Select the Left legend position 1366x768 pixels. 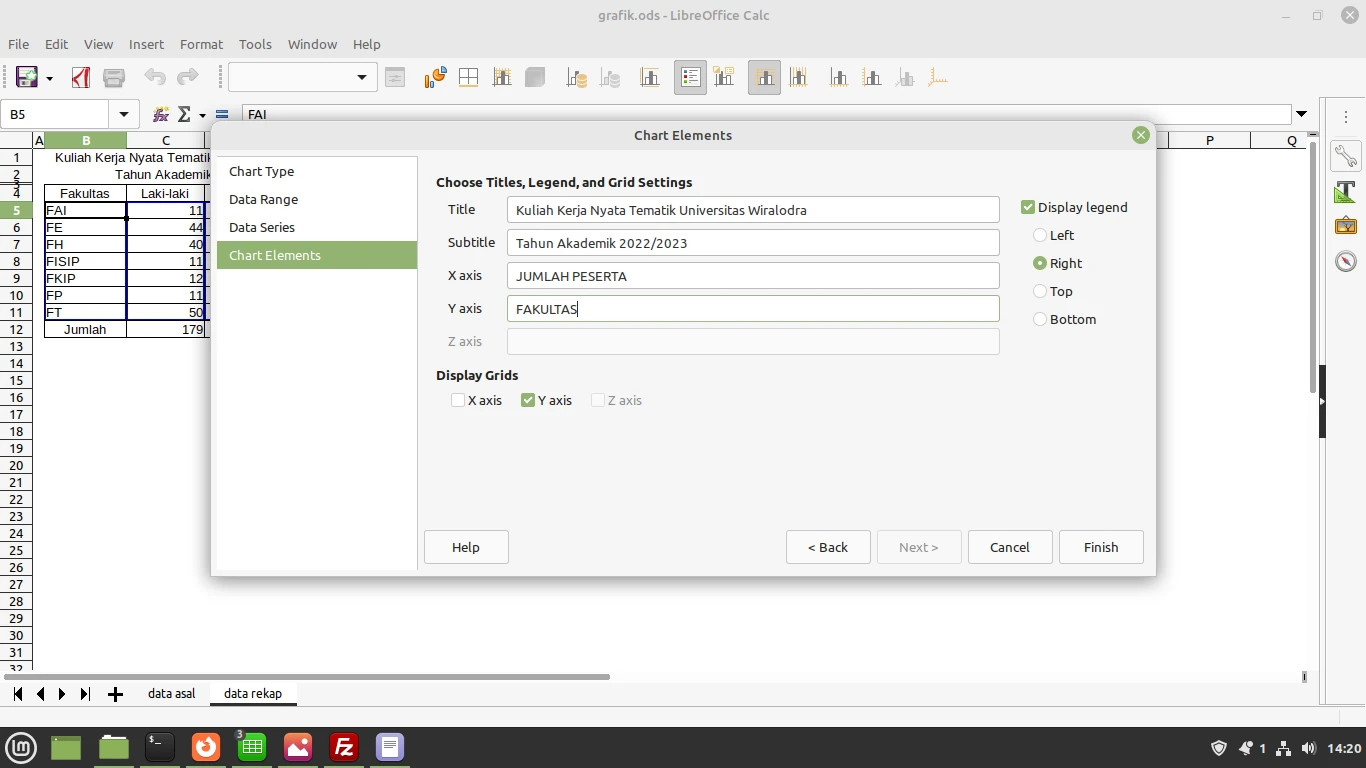(1040, 235)
